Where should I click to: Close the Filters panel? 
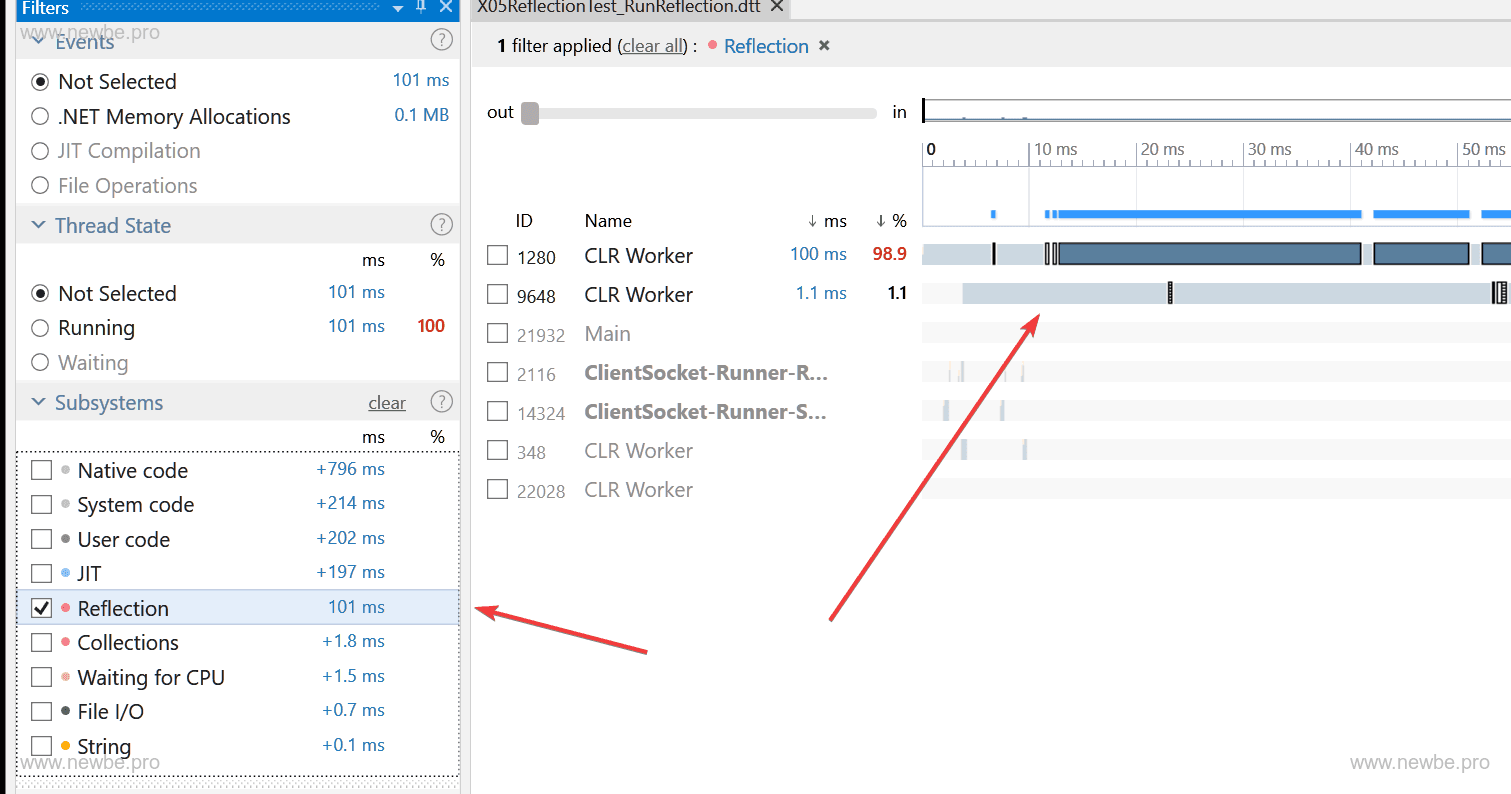click(x=446, y=7)
